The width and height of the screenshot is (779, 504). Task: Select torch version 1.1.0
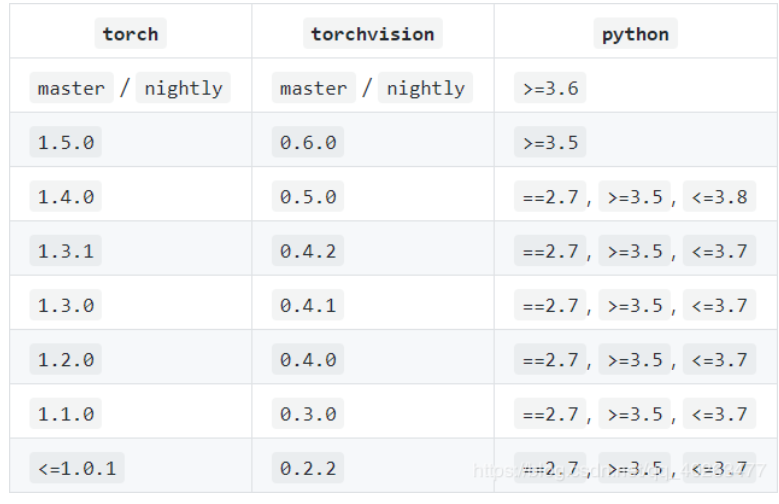click(x=66, y=414)
